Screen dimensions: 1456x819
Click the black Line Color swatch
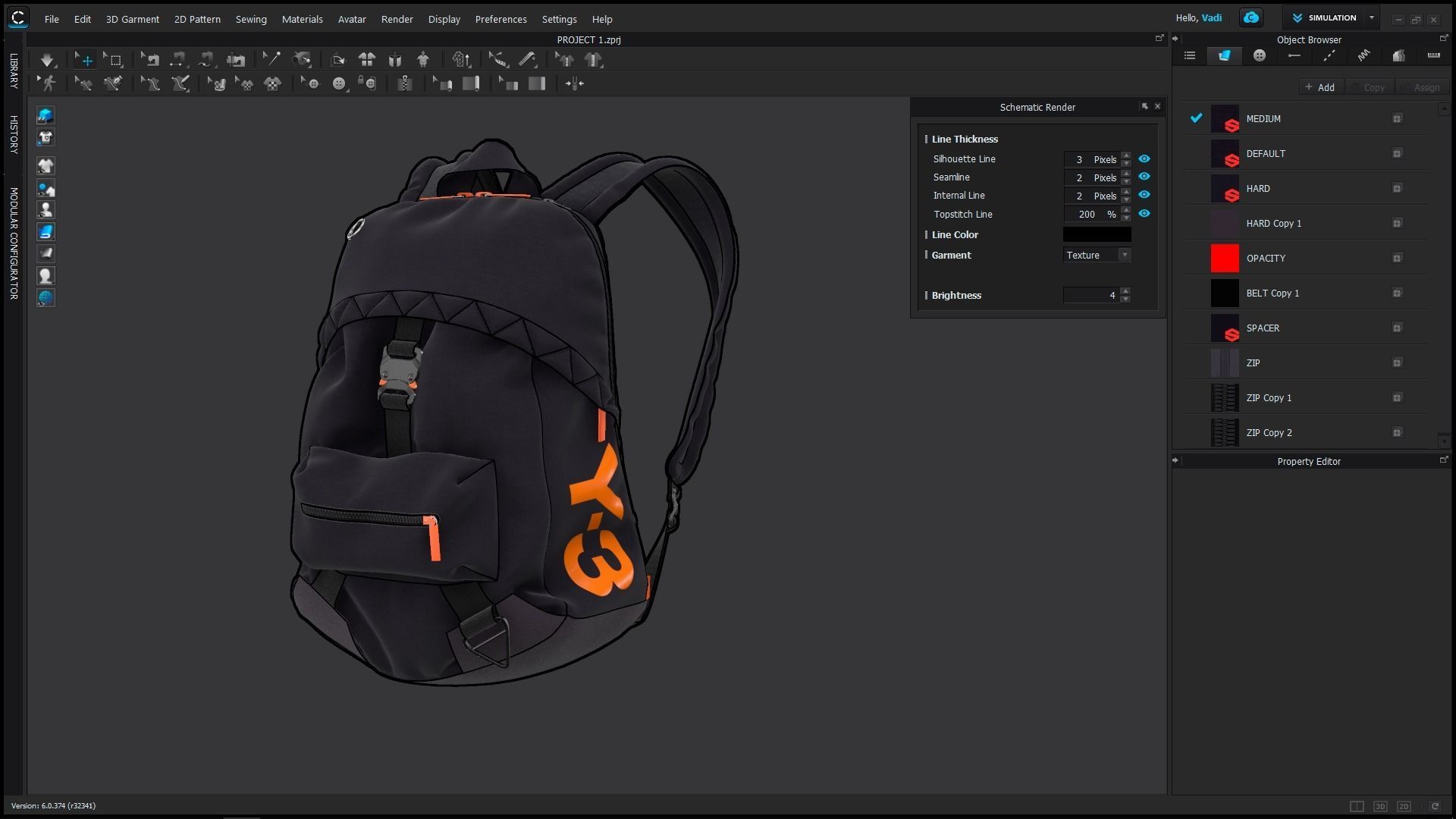[1097, 234]
